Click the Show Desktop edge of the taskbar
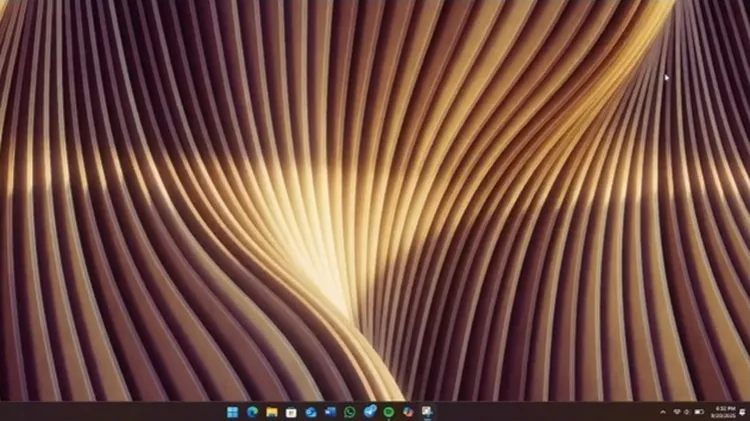 tap(748, 412)
